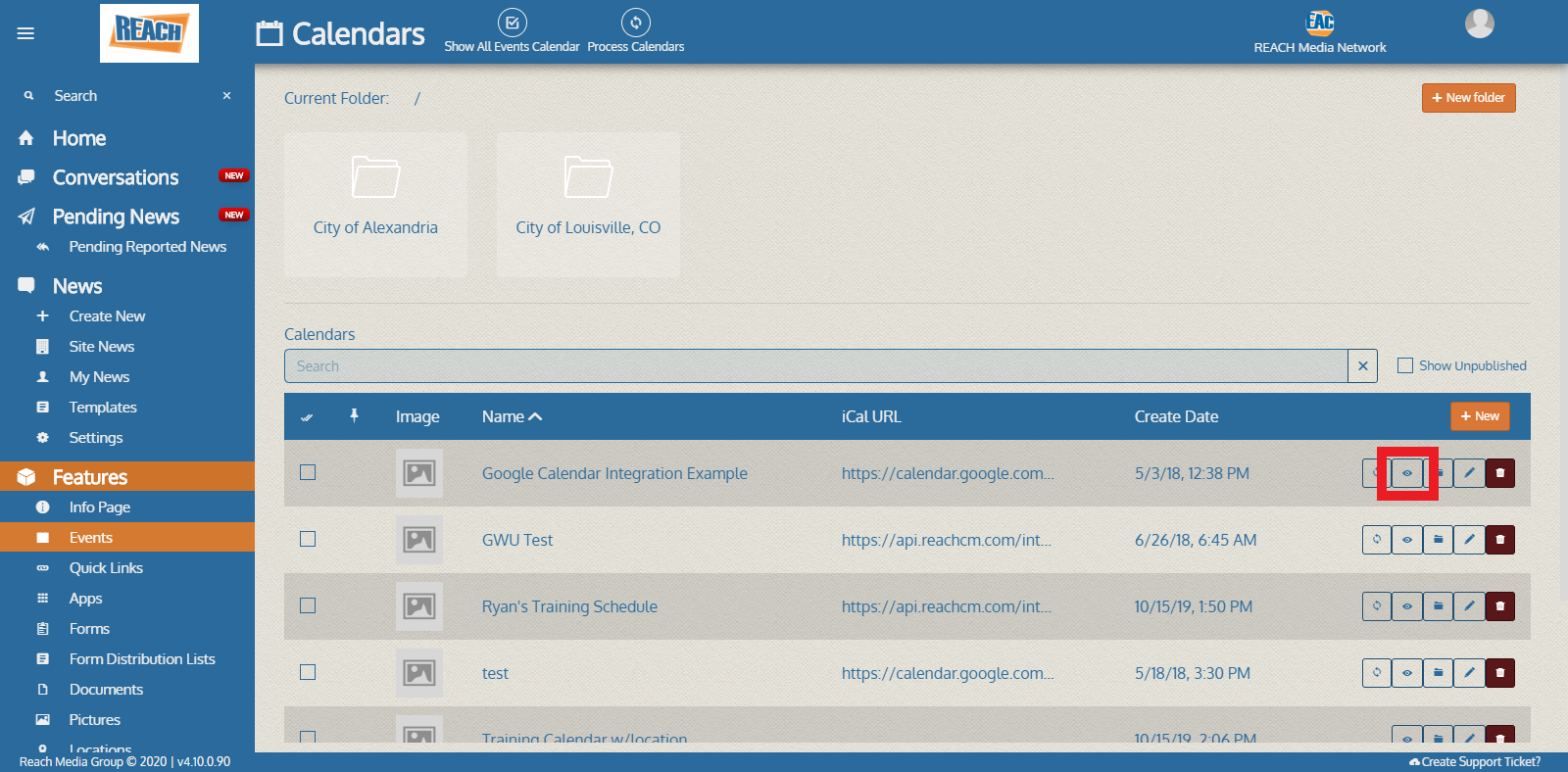The height and width of the screenshot is (772, 1568).
Task: Click the calendars Search input field
Action: (x=815, y=365)
